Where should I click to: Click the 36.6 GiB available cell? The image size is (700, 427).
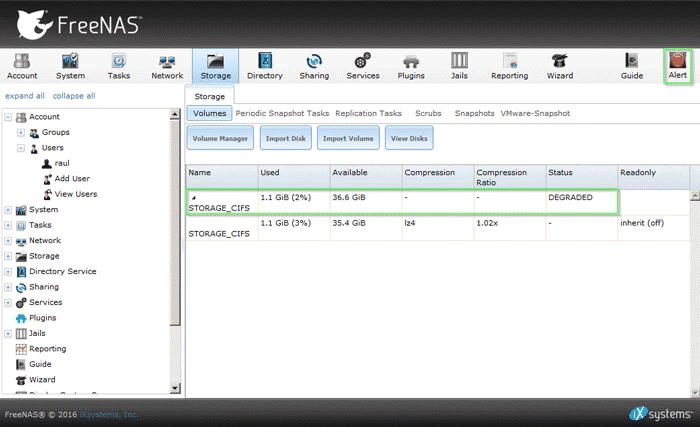(x=366, y=202)
